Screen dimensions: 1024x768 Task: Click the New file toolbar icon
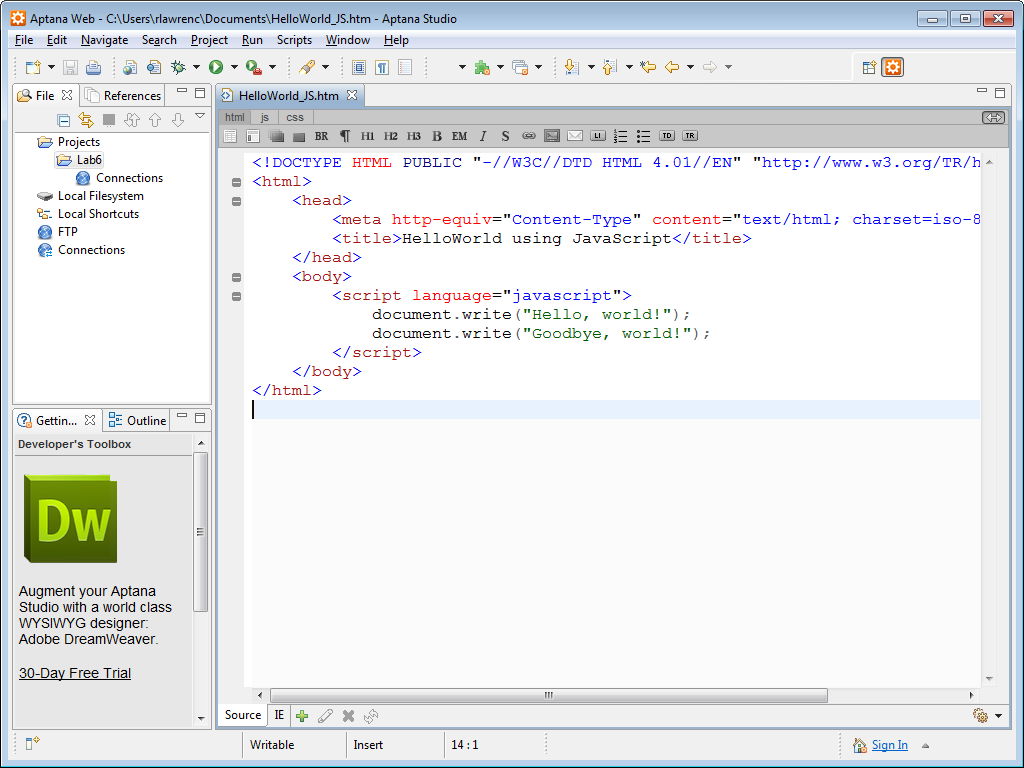pos(33,67)
